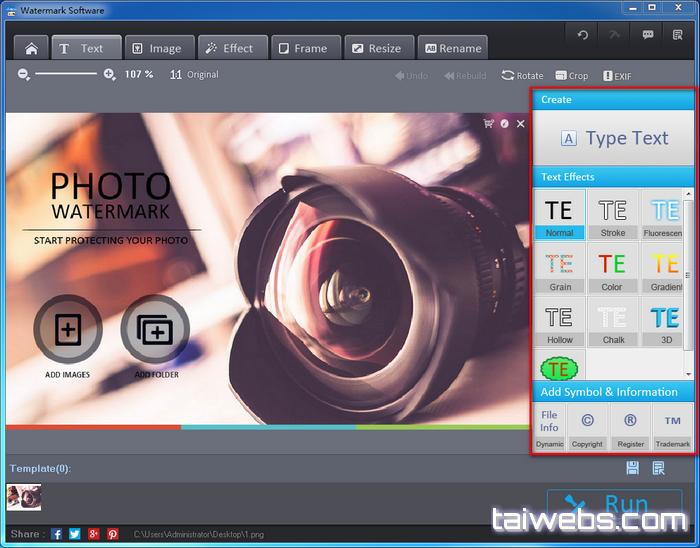This screenshot has height=548, width=700.
Task: Insert the Copyright symbol
Action: tap(587, 426)
